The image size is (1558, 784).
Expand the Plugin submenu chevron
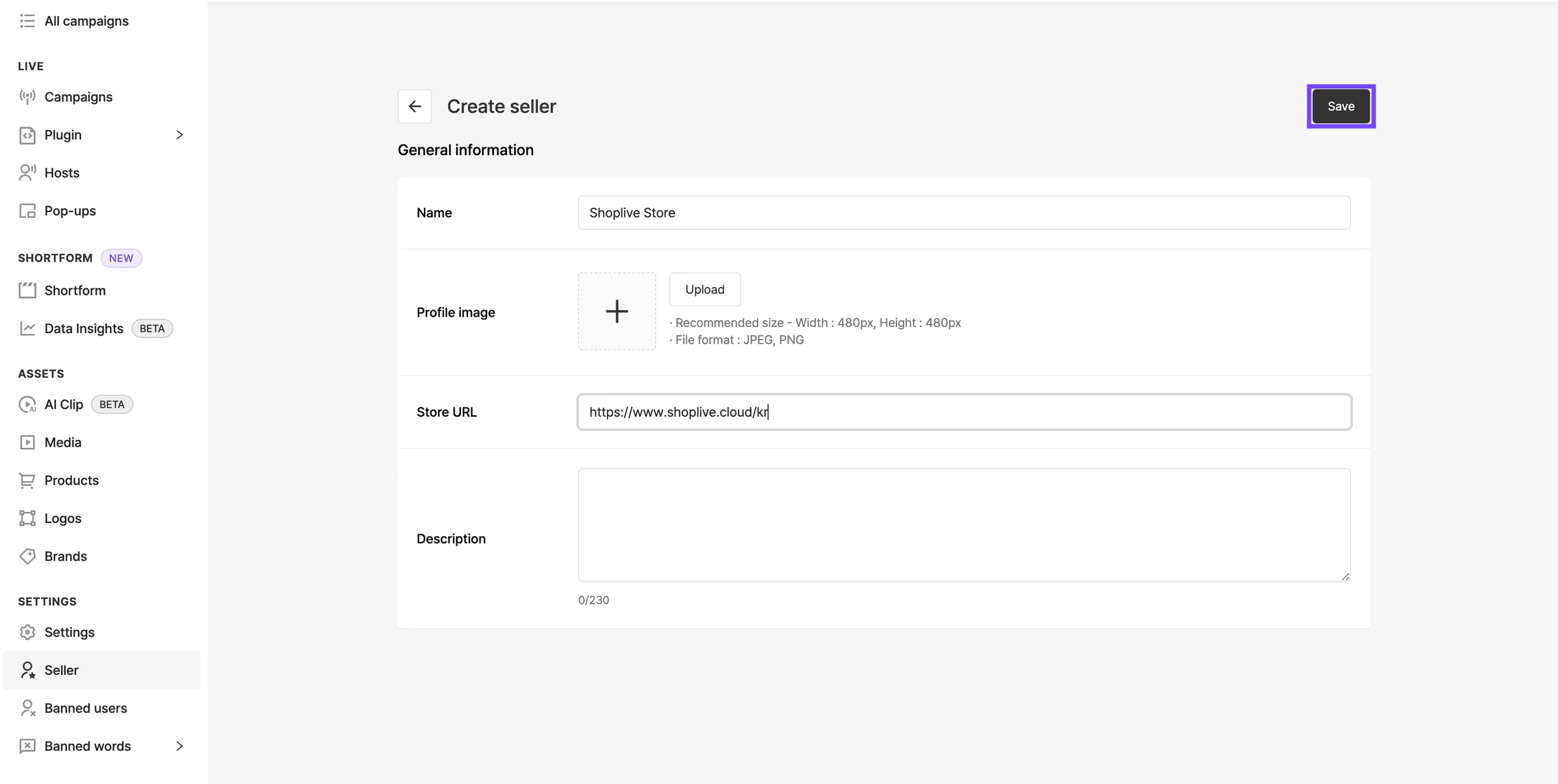(x=180, y=135)
